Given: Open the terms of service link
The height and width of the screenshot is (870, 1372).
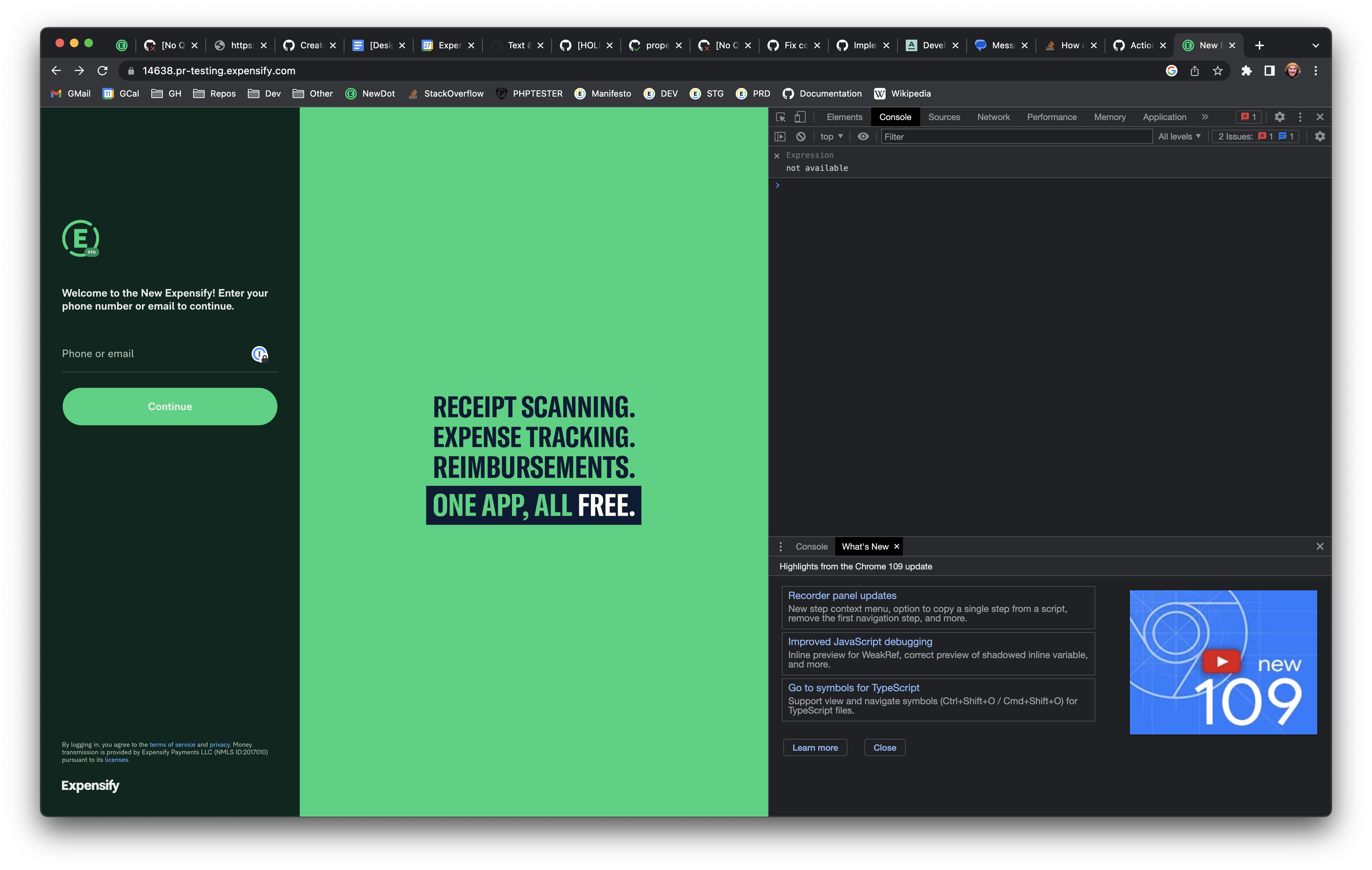Looking at the screenshot, I should [172, 745].
